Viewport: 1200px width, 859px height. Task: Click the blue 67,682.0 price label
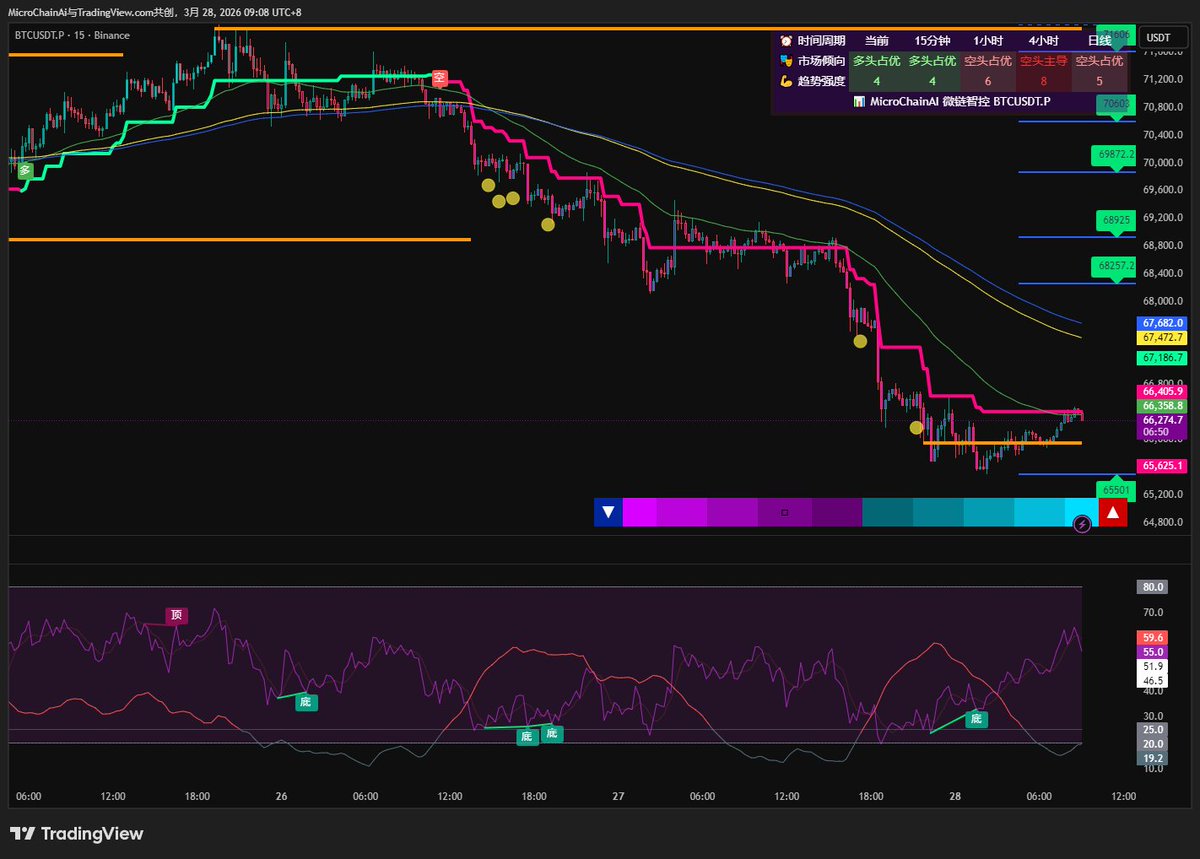pos(1162,323)
